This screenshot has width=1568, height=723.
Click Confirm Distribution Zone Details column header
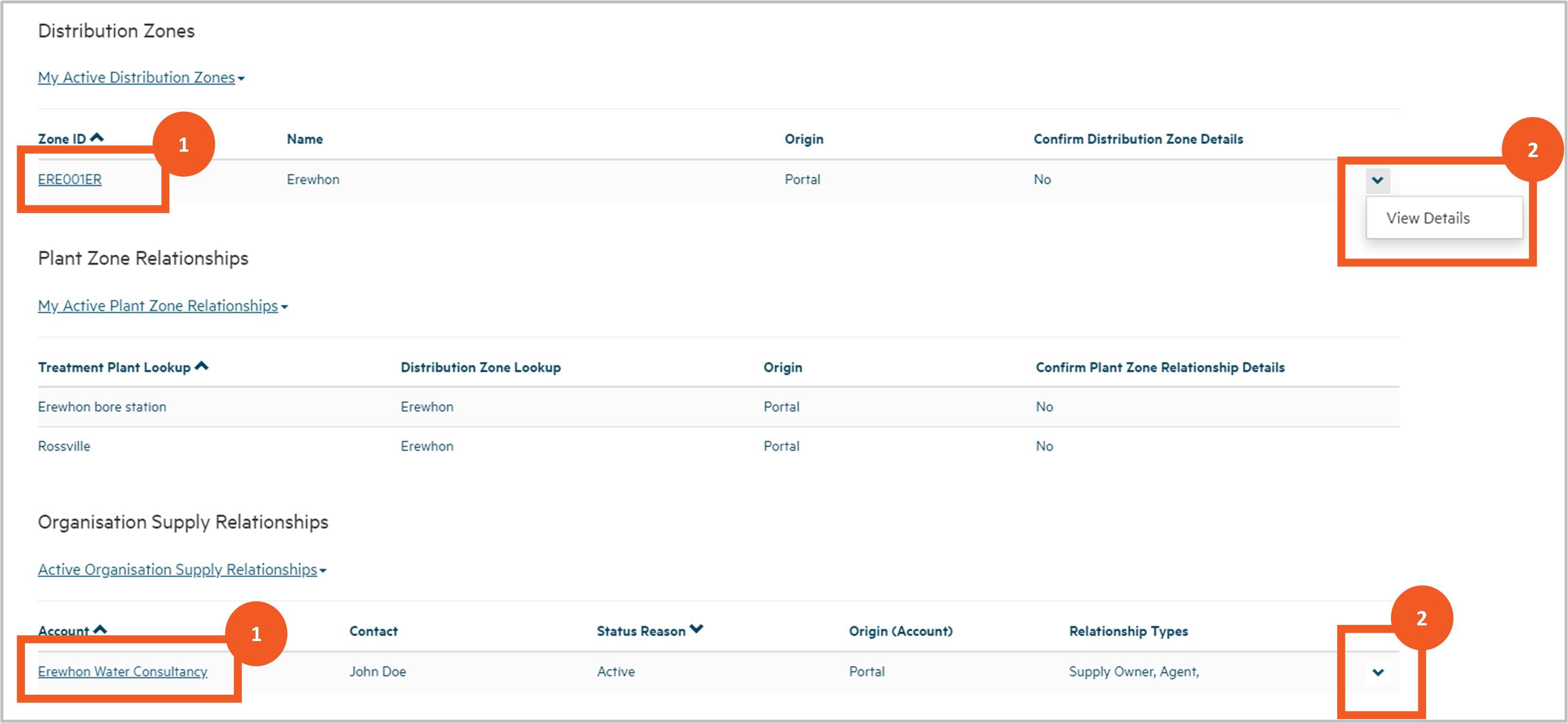pos(1138,140)
